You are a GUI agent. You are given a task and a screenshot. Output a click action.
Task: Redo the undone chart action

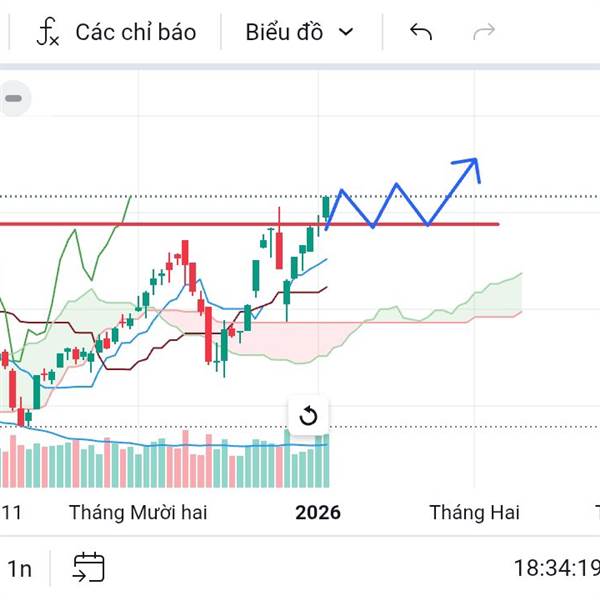click(x=484, y=32)
